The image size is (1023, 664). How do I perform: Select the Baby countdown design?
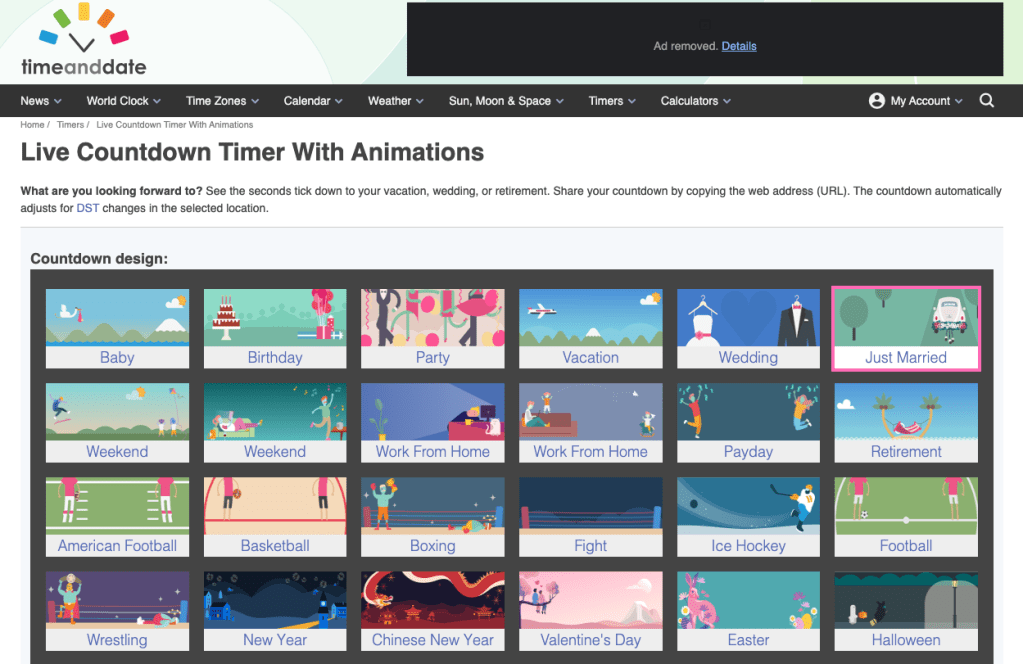(117, 328)
